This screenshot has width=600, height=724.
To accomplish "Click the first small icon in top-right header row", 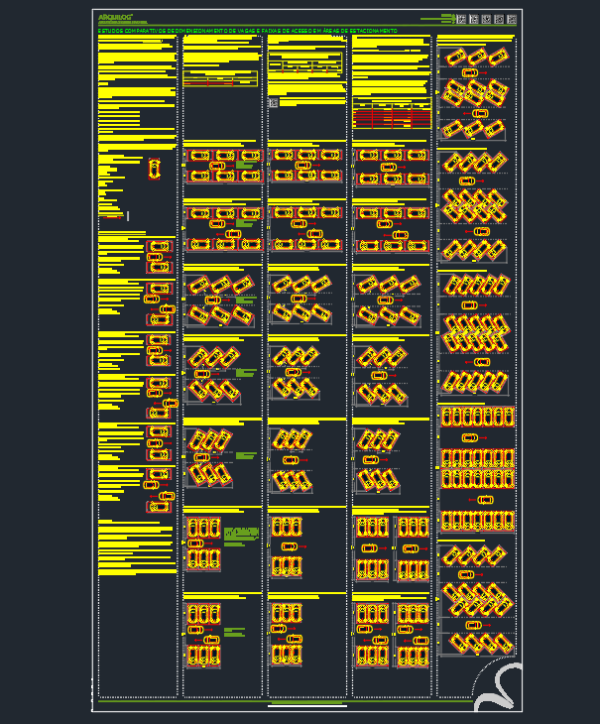I will 461,19.
